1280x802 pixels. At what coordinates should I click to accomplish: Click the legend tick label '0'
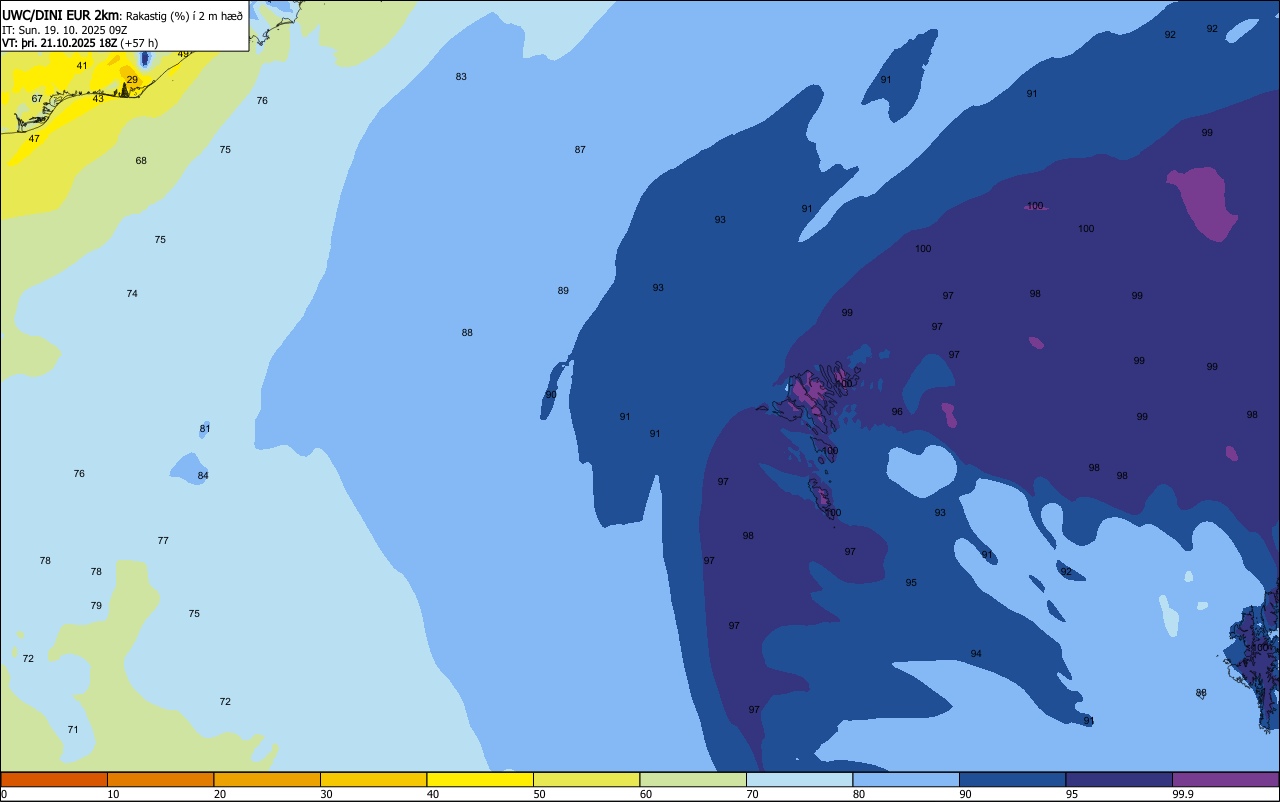tap(4, 794)
